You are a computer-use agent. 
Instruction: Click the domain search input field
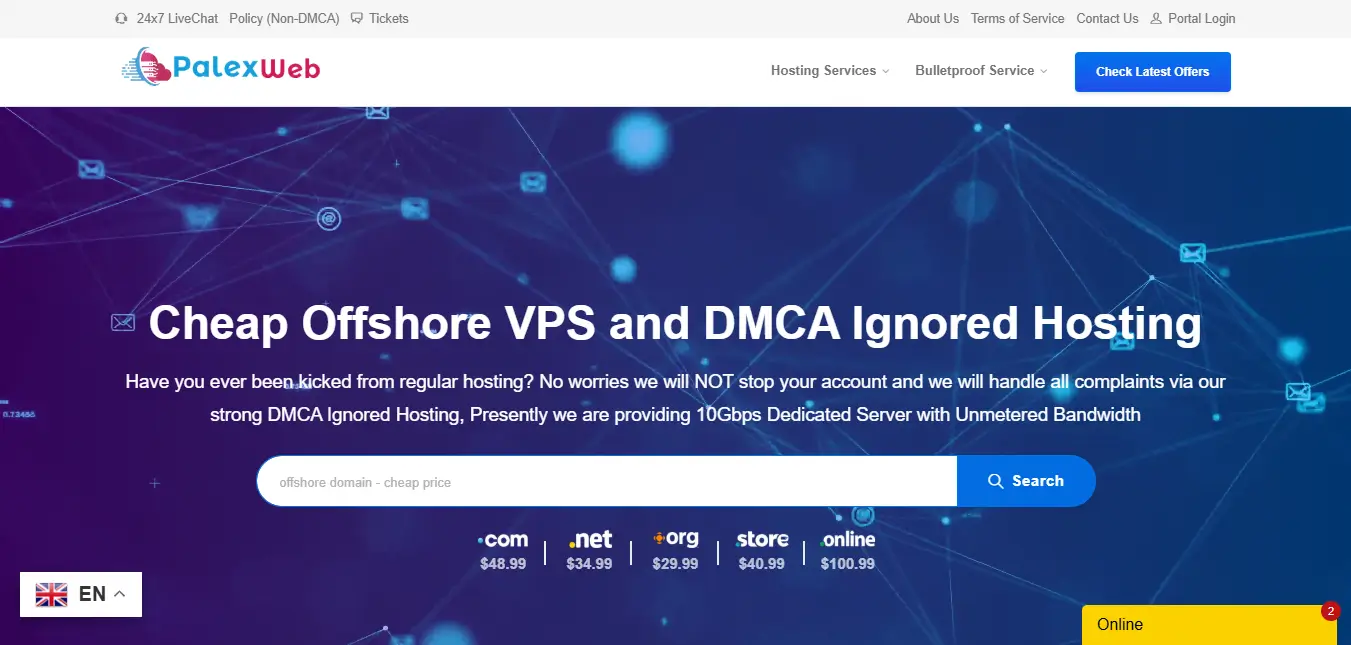[x=600, y=481]
